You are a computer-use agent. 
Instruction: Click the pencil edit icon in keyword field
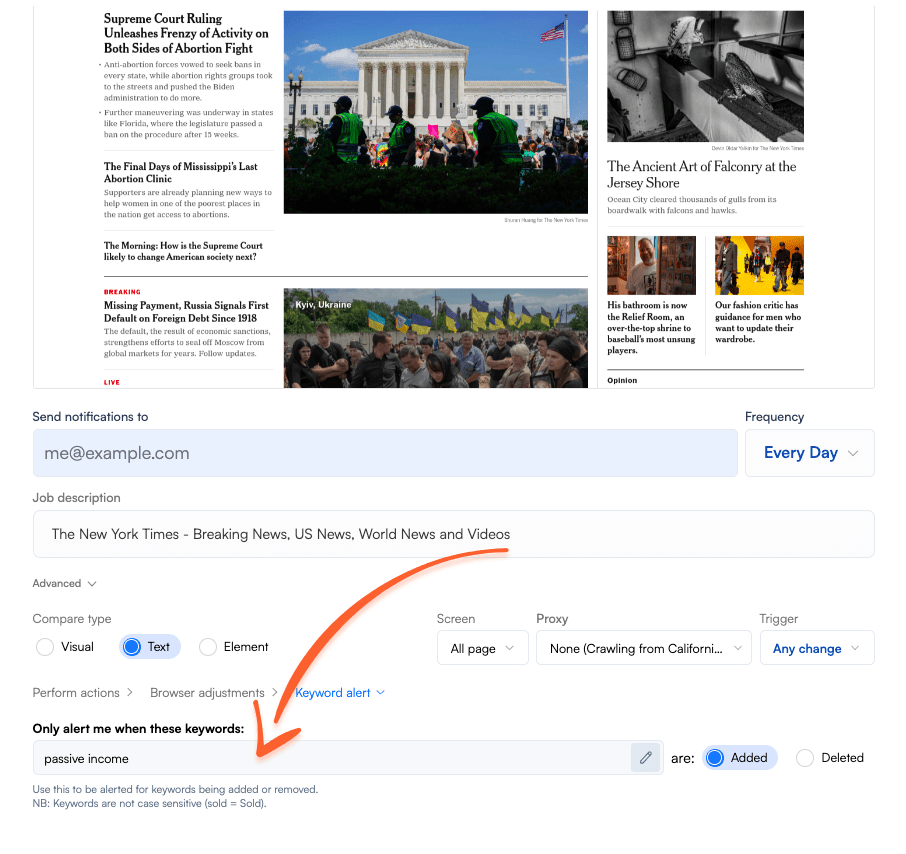tap(645, 758)
